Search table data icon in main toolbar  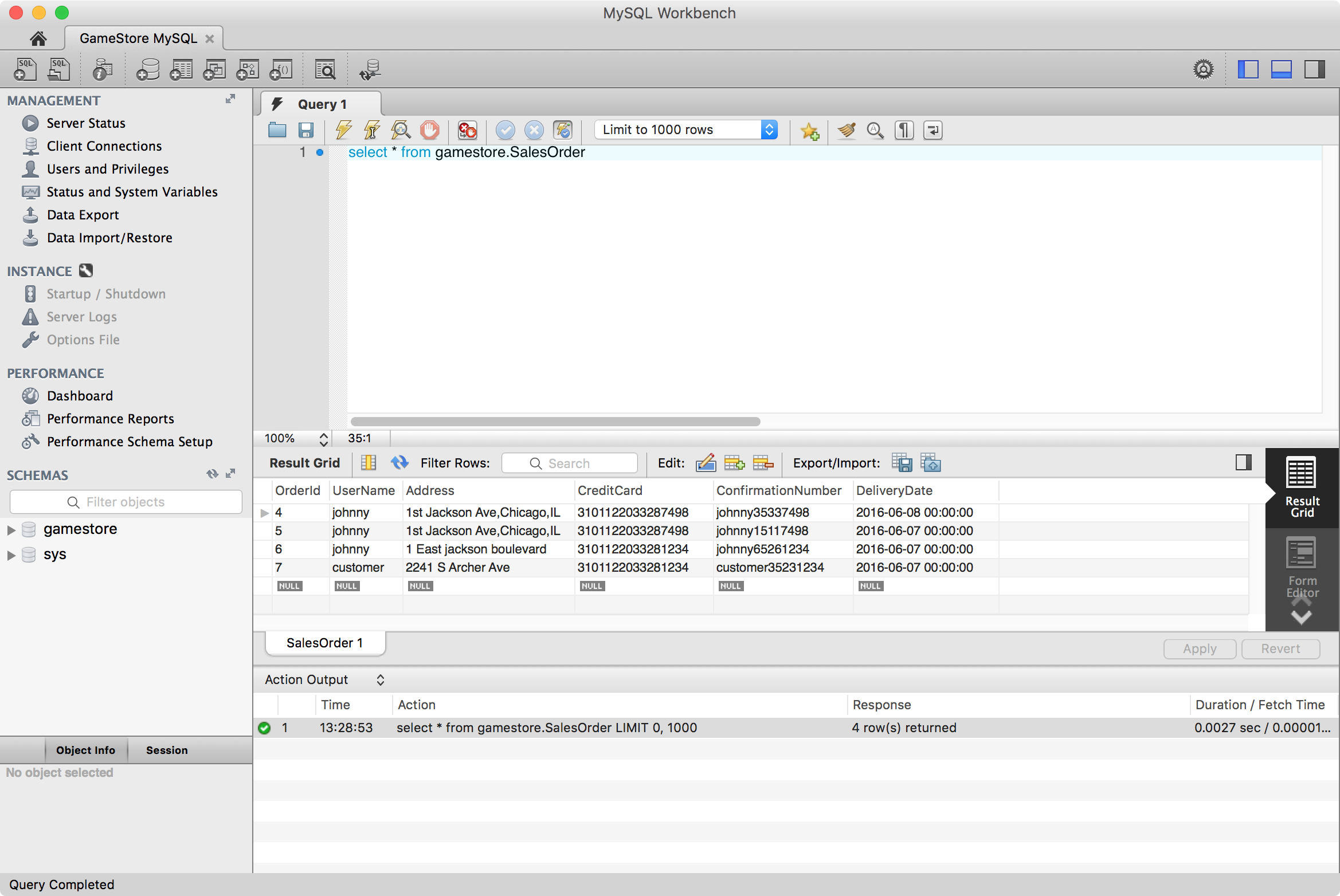tap(326, 69)
